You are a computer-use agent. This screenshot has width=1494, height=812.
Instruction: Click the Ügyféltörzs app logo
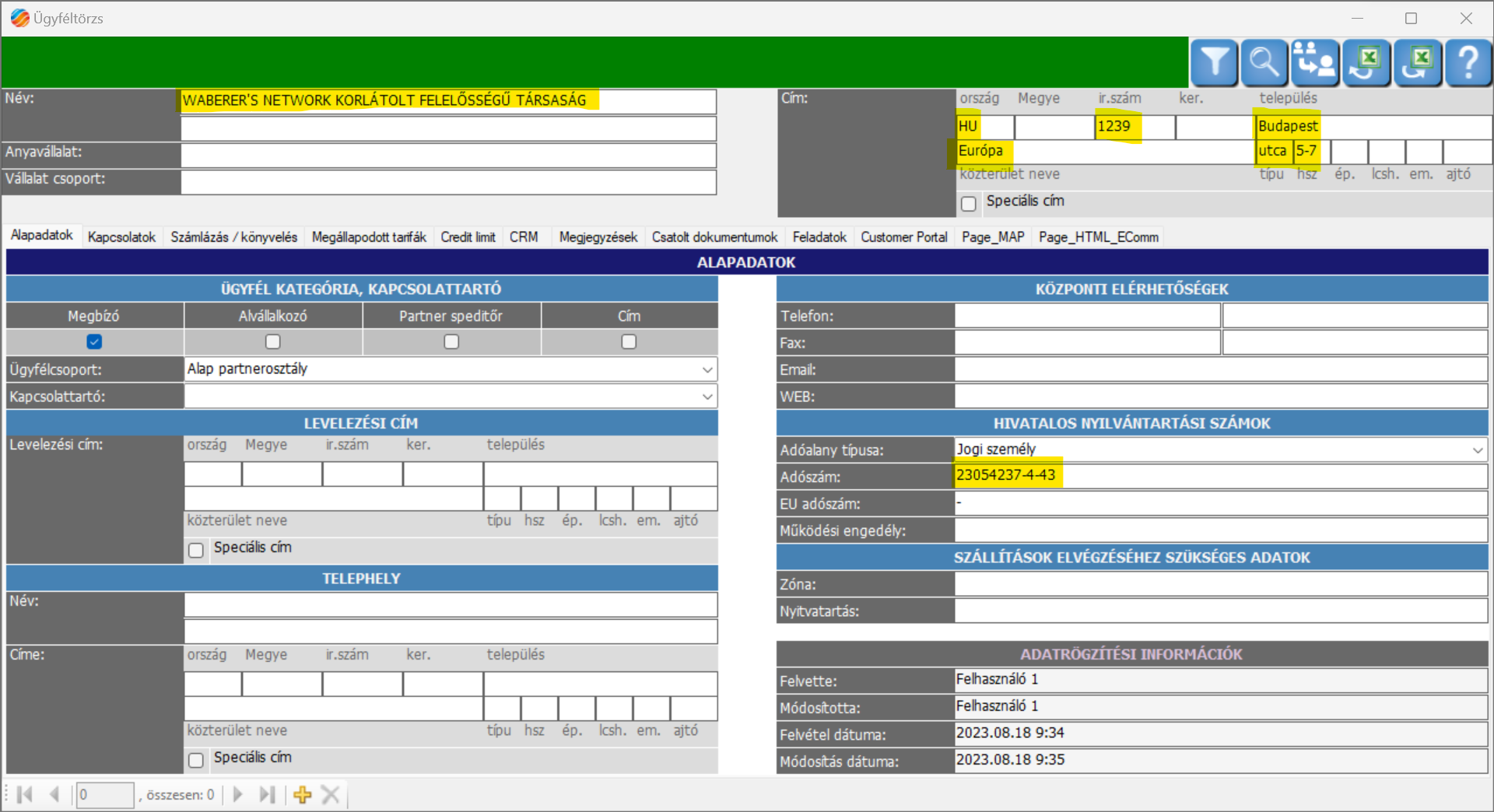tap(19, 17)
